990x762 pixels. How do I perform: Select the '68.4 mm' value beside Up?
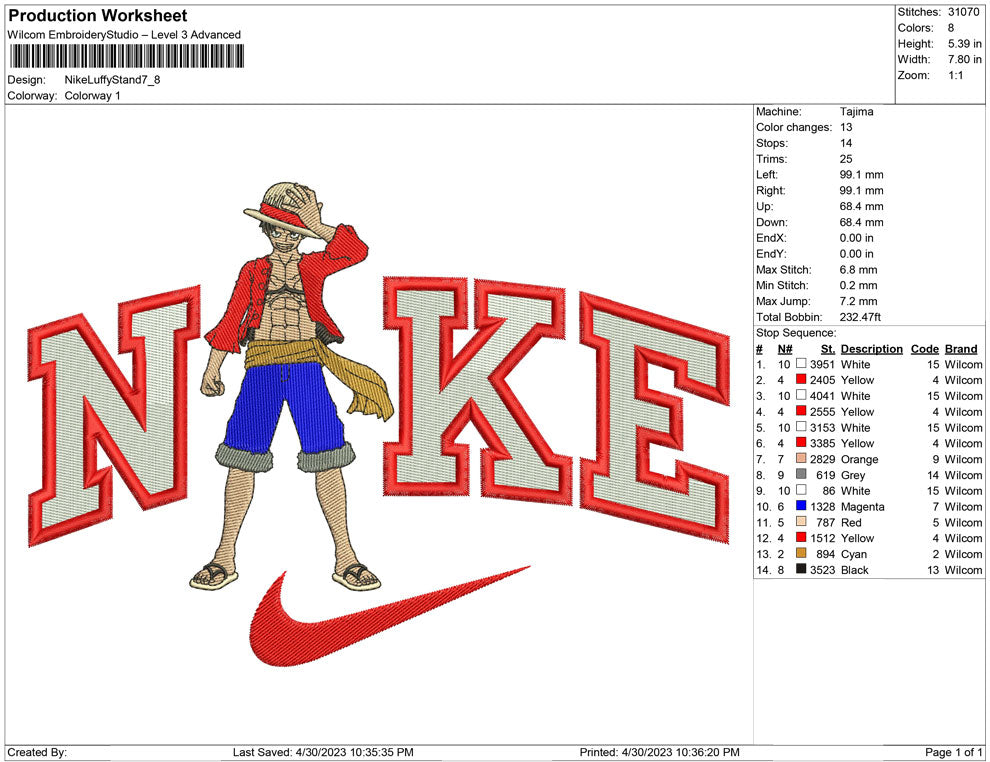tap(862, 206)
